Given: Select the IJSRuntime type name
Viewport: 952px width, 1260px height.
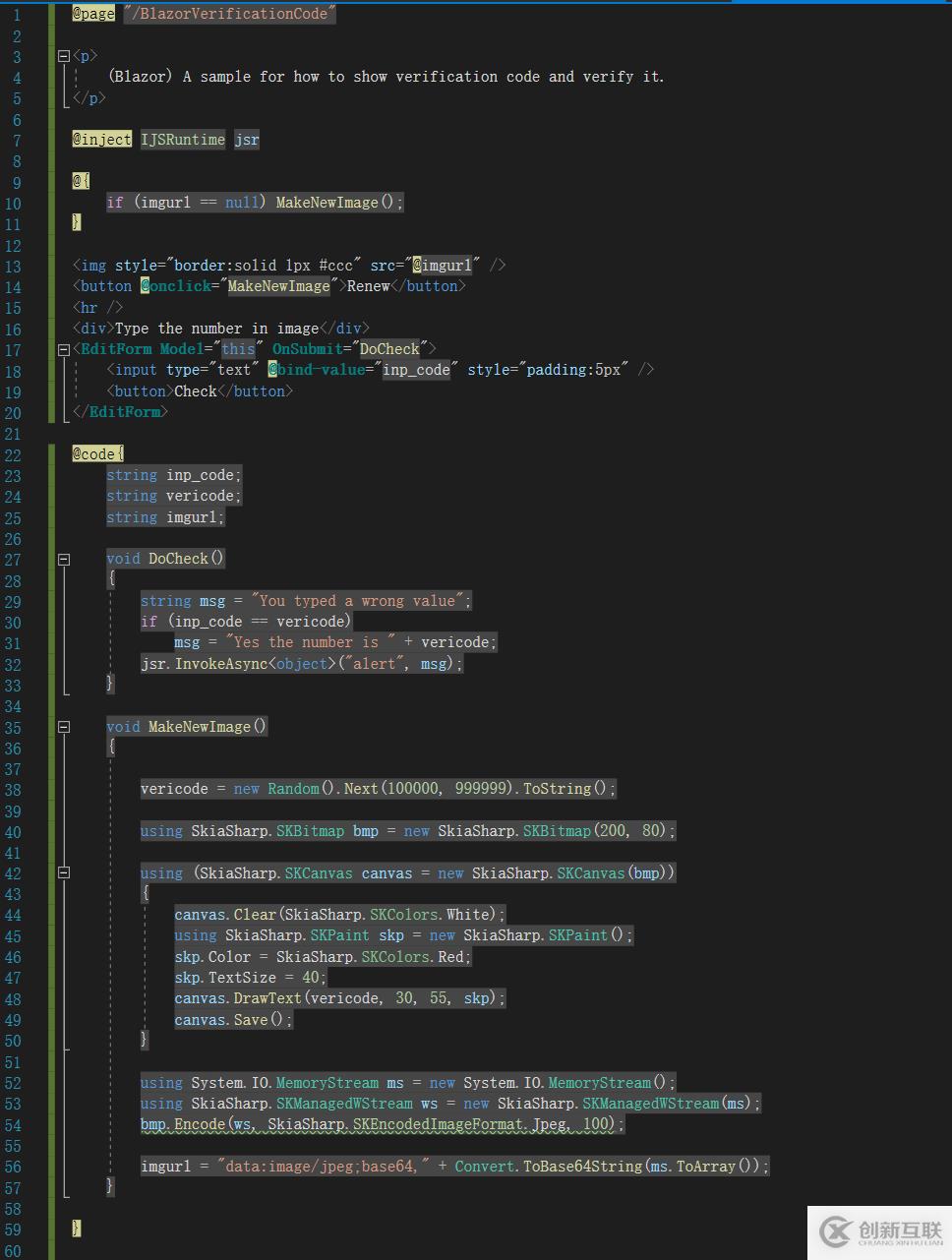Looking at the screenshot, I should (x=183, y=140).
